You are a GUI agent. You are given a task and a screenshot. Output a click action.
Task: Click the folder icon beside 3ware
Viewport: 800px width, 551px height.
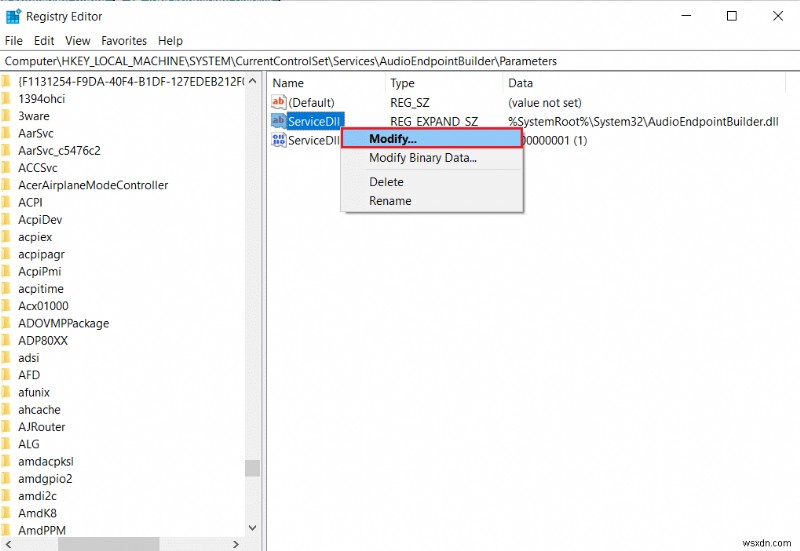coord(6,116)
